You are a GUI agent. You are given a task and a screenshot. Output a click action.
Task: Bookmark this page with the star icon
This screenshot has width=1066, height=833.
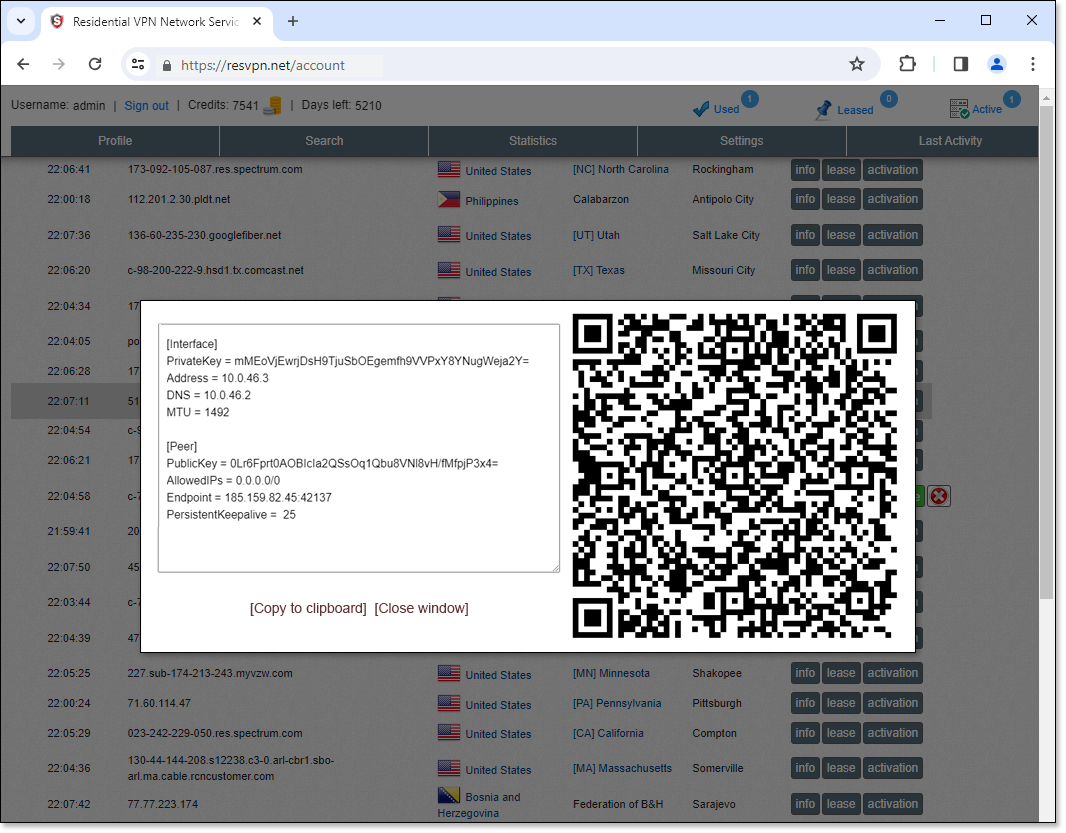[x=857, y=65]
